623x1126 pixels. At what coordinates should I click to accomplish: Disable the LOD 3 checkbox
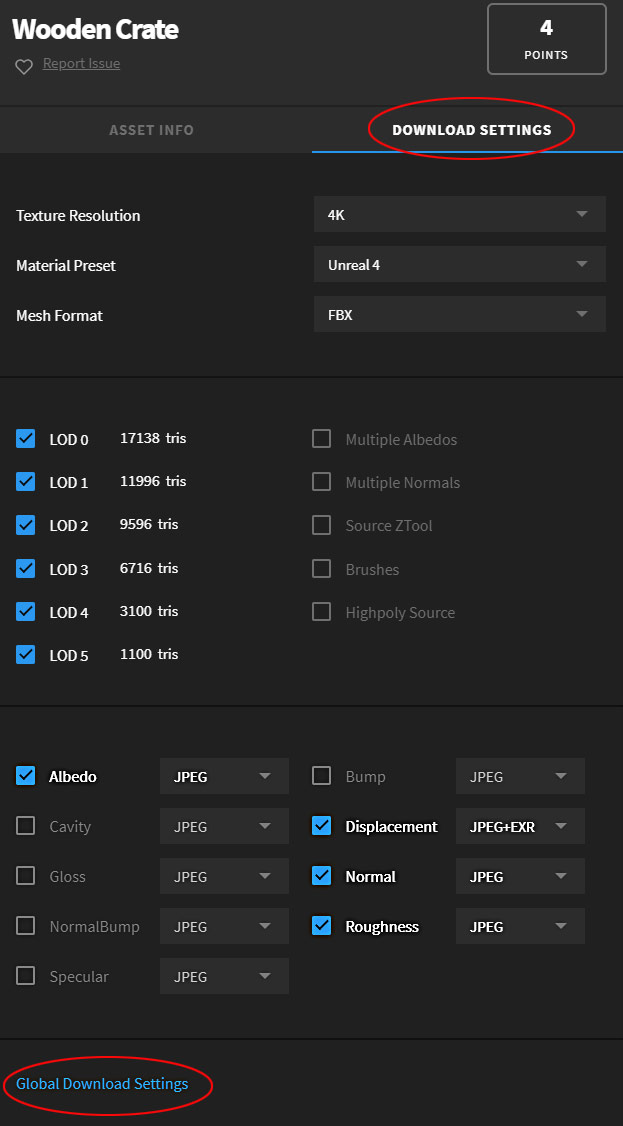[x=26, y=569]
